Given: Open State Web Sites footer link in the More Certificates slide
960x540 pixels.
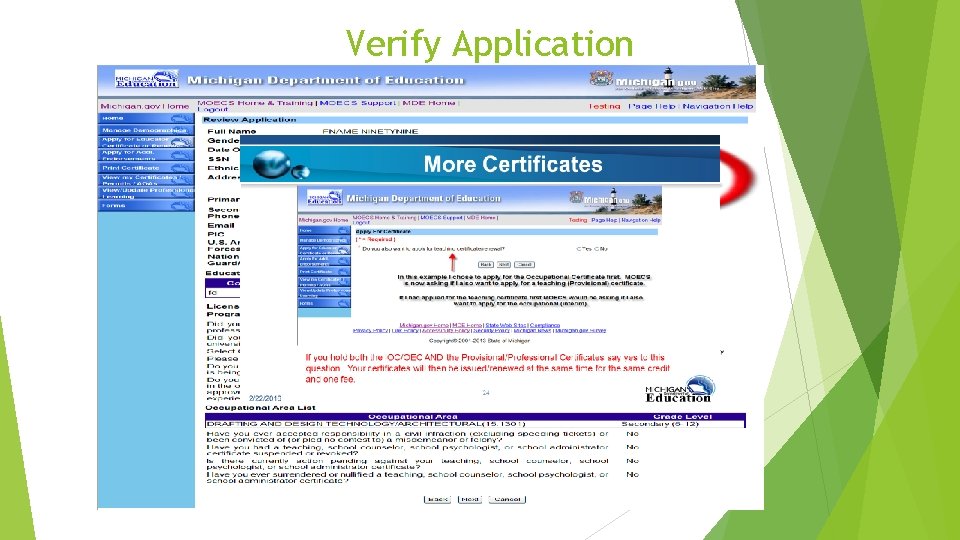Looking at the screenshot, I should [506, 325].
